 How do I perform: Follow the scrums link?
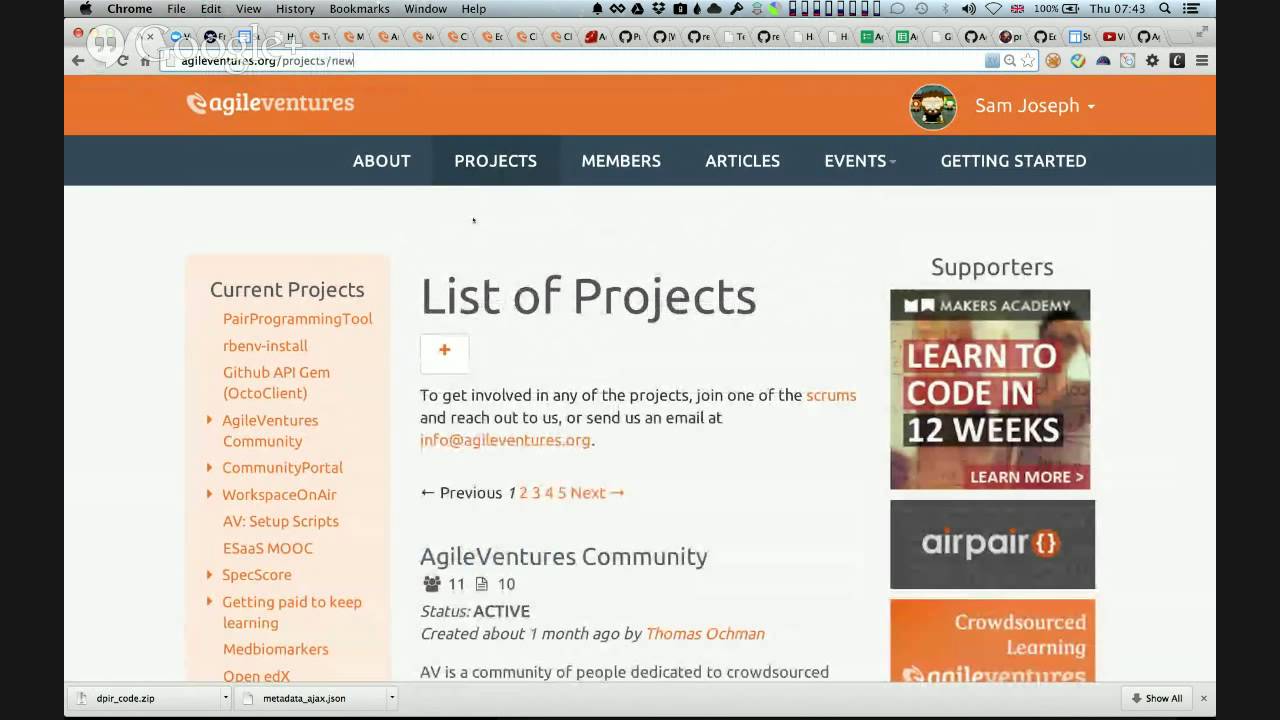tap(831, 395)
